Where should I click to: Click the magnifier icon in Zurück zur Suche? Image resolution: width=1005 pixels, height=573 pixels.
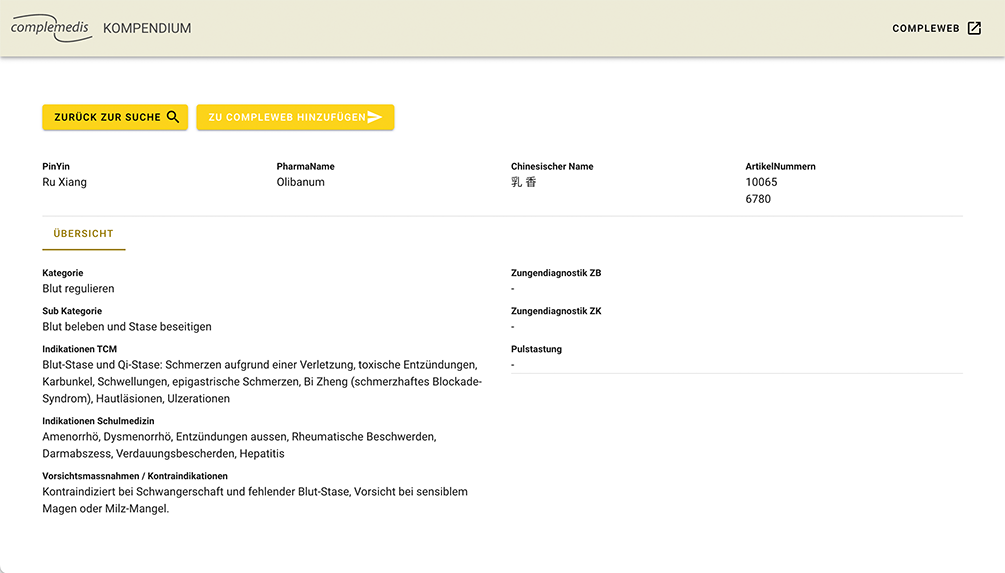pos(173,117)
